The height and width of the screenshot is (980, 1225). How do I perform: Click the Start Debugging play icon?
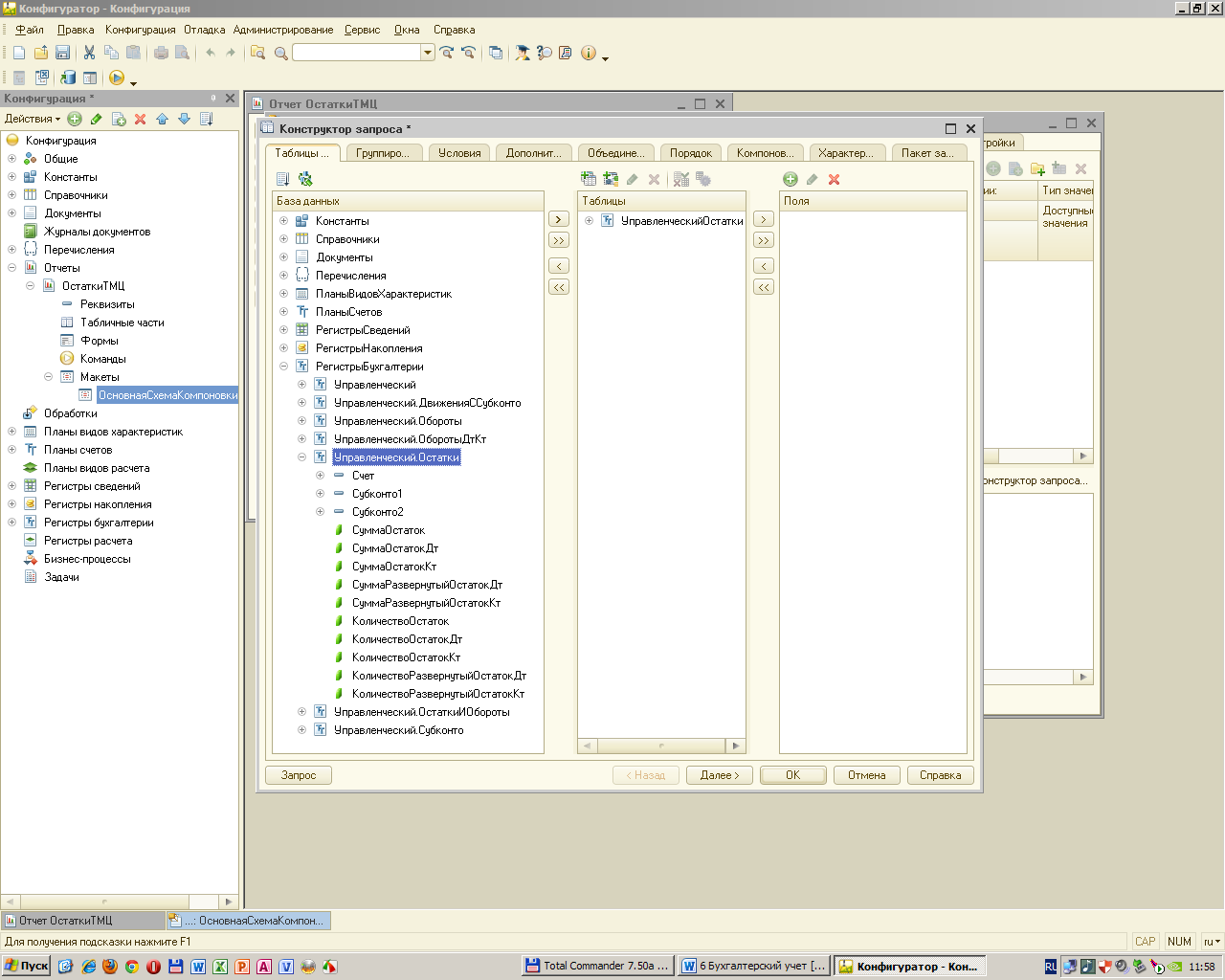[x=117, y=78]
